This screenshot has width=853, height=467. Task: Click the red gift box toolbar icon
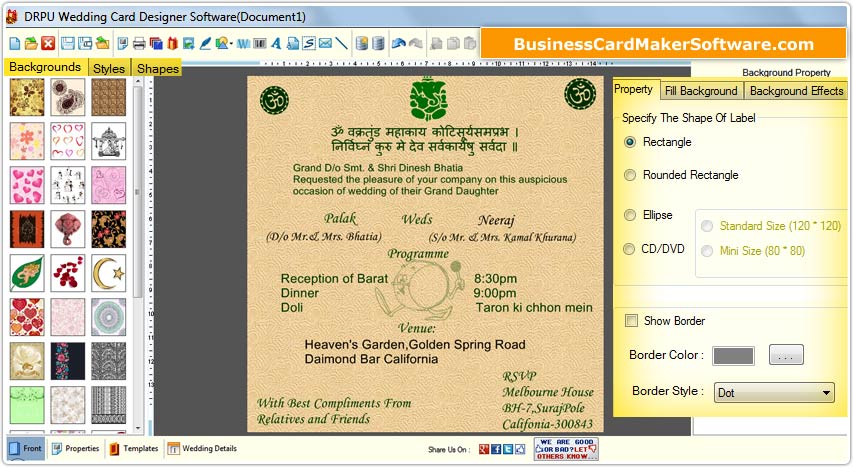tap(172, 44)
